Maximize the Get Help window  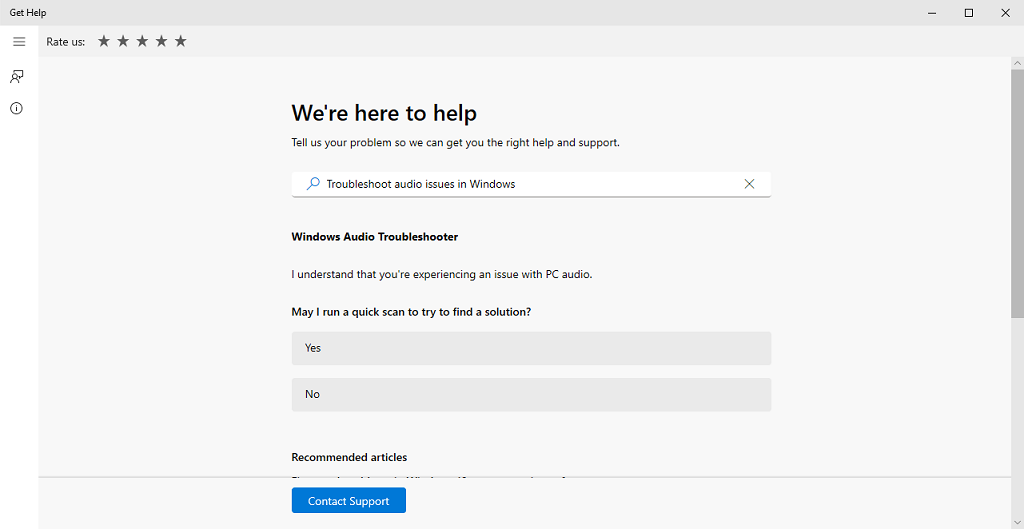click(968, 13)
